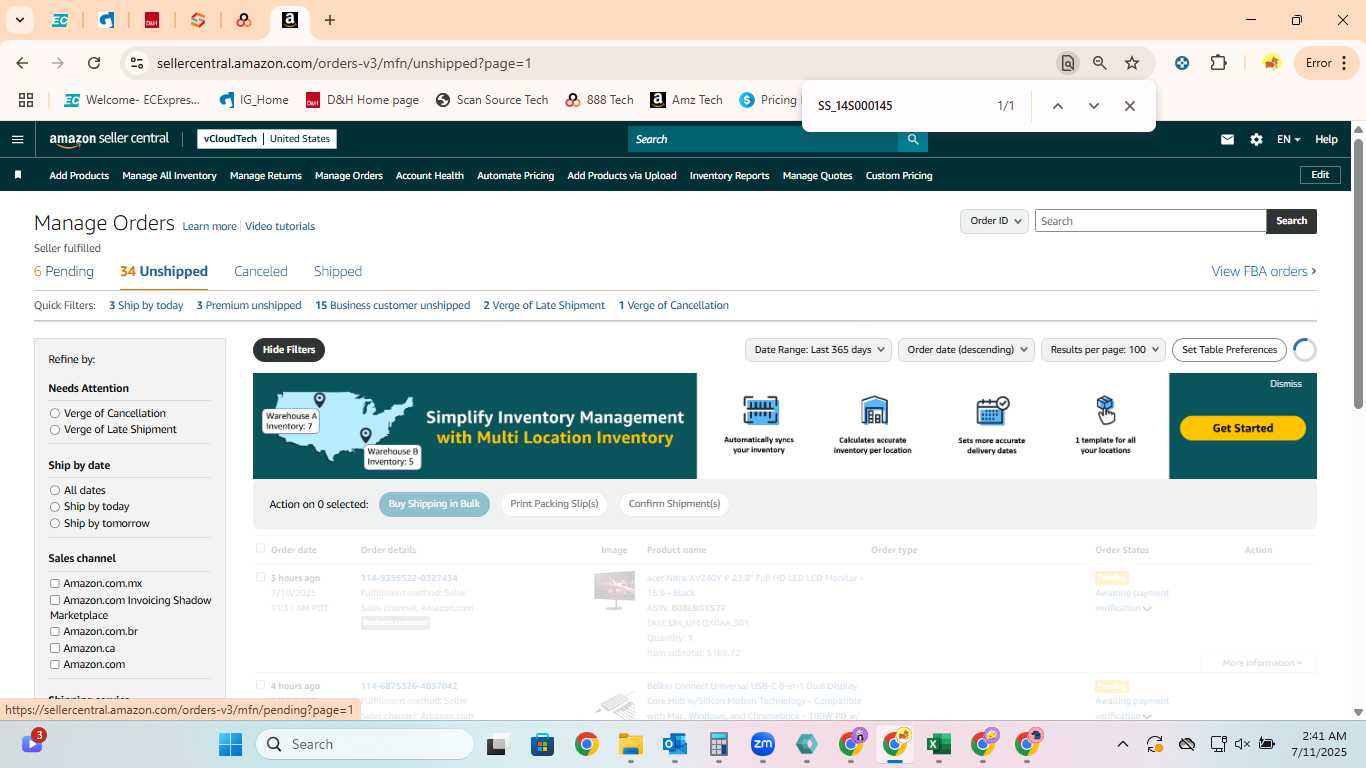This screenshot has height=768, width=1366.
Task: Open Manage All Inventory menu item
Action: 169,175
